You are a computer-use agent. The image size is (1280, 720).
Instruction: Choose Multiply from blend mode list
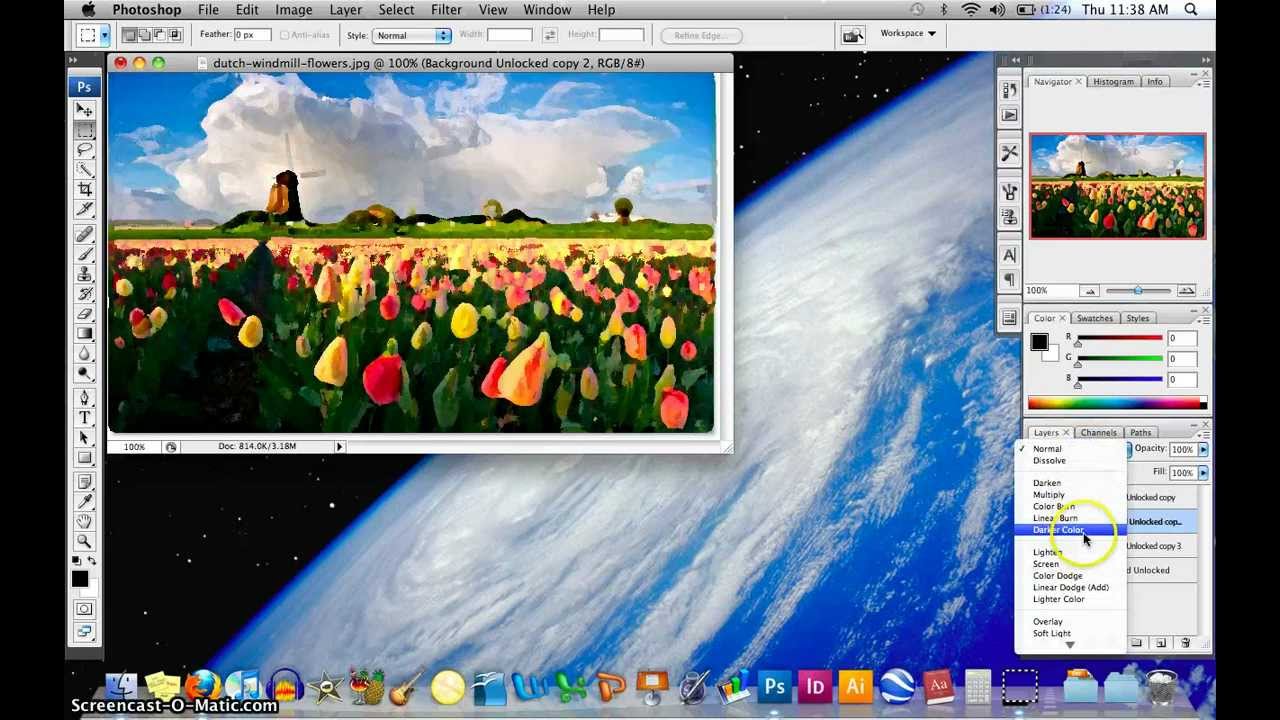click(1049, 494)
